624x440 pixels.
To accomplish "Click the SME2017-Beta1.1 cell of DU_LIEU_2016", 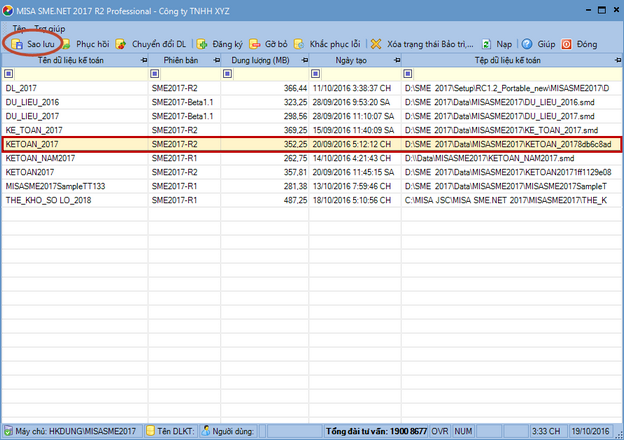I will (182, 102).
